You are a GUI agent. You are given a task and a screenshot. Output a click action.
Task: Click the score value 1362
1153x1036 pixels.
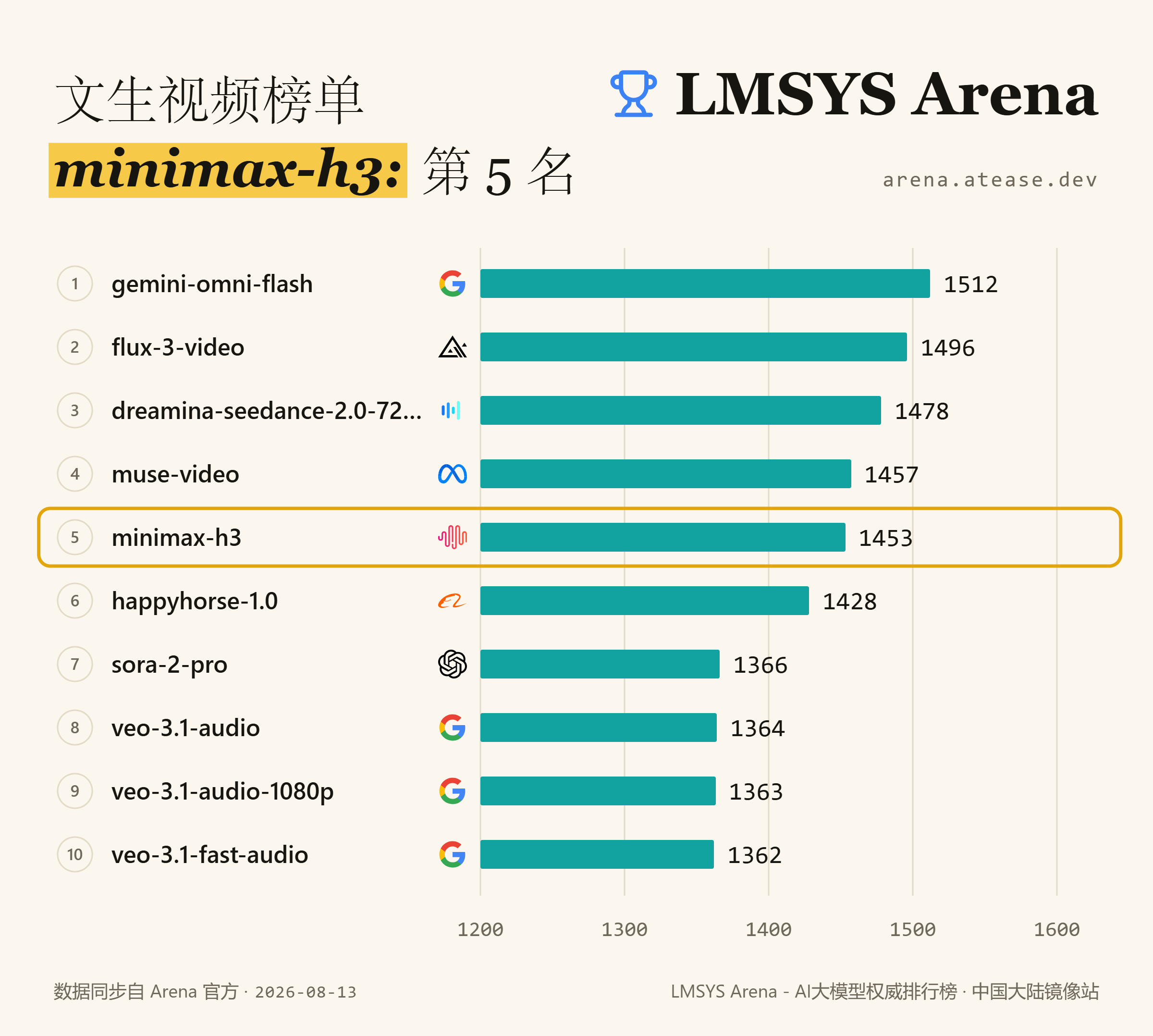(x=755, y=855)
